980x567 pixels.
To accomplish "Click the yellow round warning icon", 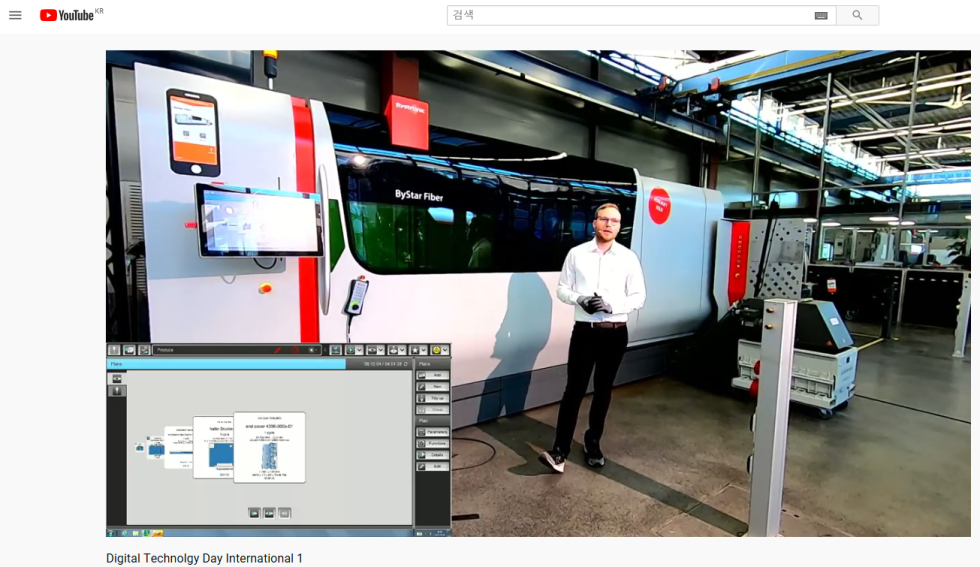I will (436, 350).
